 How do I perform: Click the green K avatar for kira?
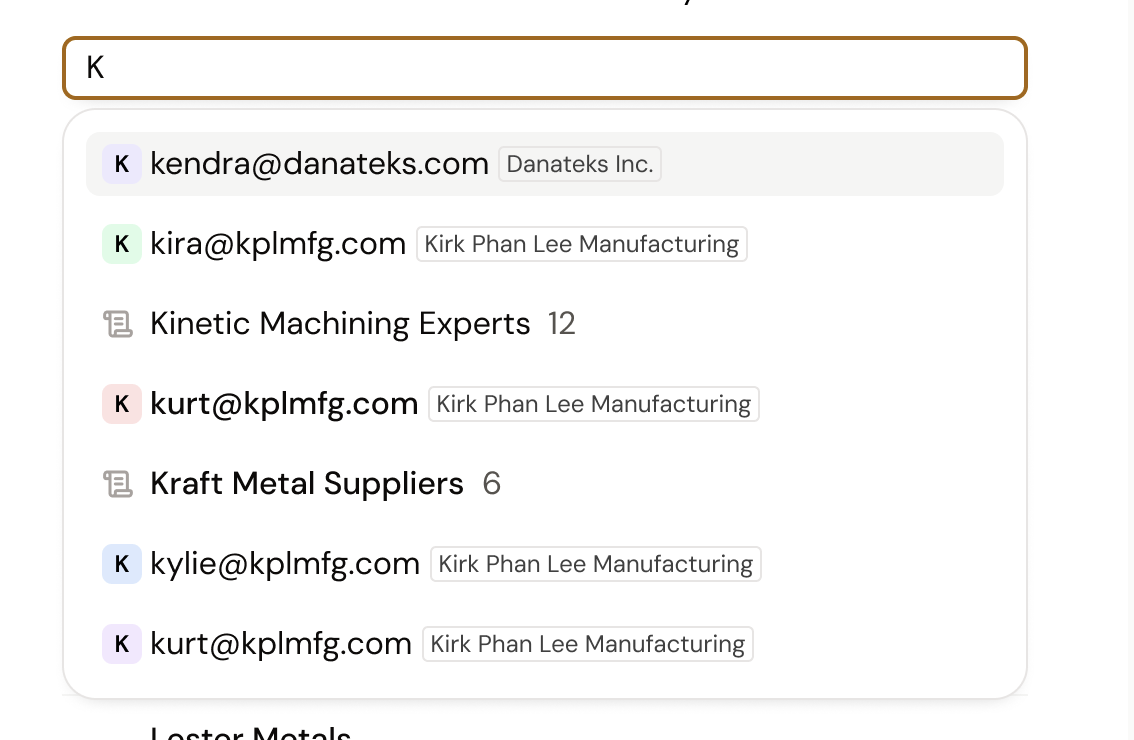coord(122,244)
